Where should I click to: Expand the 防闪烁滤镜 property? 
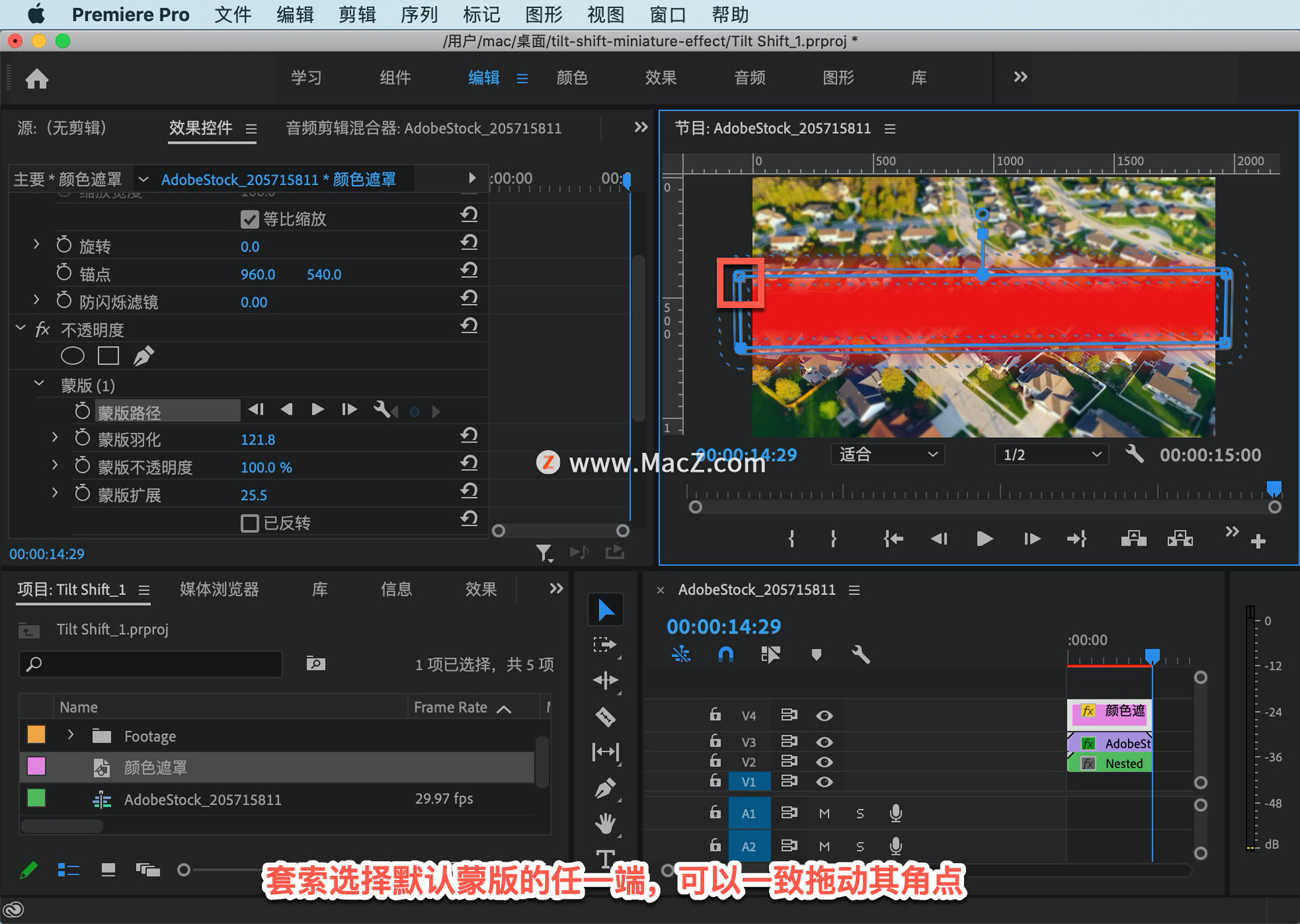coord(37,300)
